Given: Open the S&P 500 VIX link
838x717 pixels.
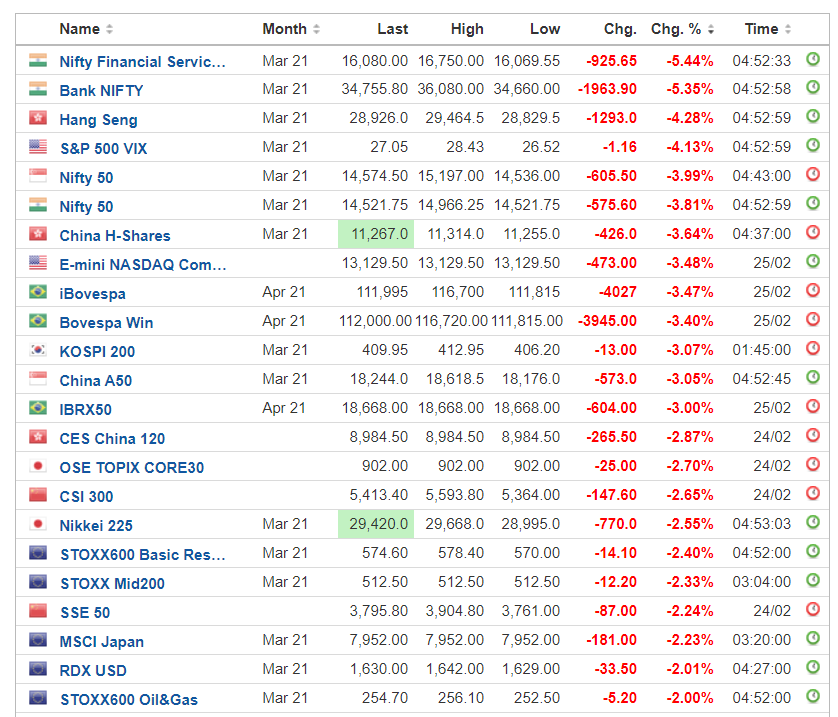Looking at the screenshot, I should tap(103, 149).
